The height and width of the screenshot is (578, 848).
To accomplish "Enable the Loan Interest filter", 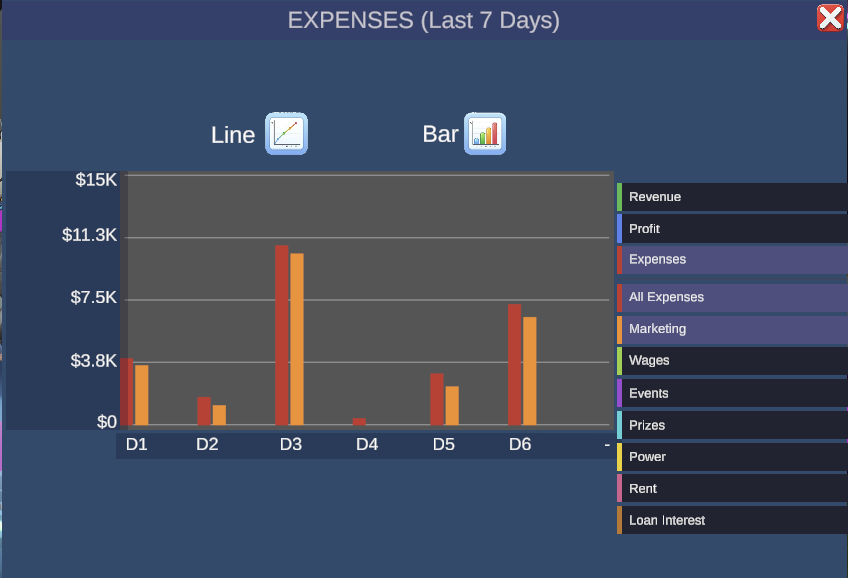I will [732, 521].
